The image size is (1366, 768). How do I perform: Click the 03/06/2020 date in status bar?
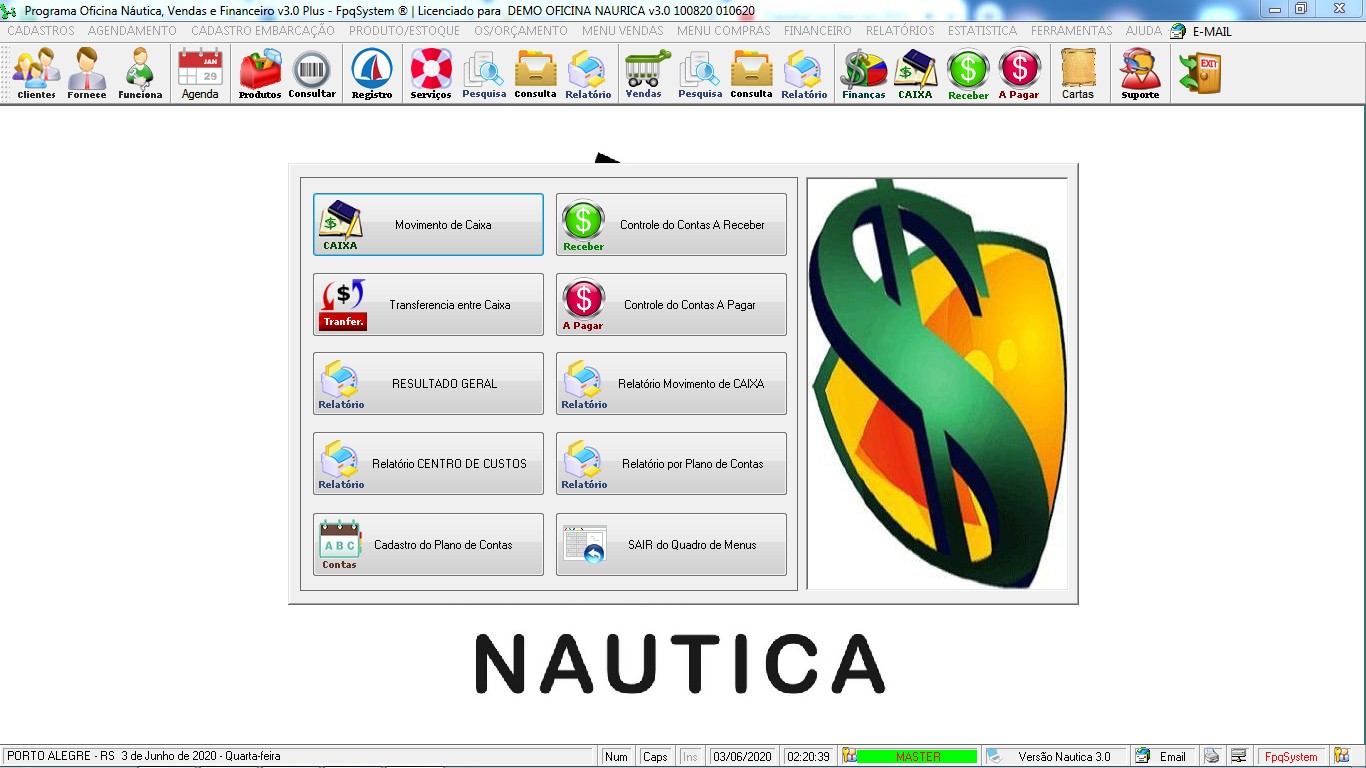744,756
